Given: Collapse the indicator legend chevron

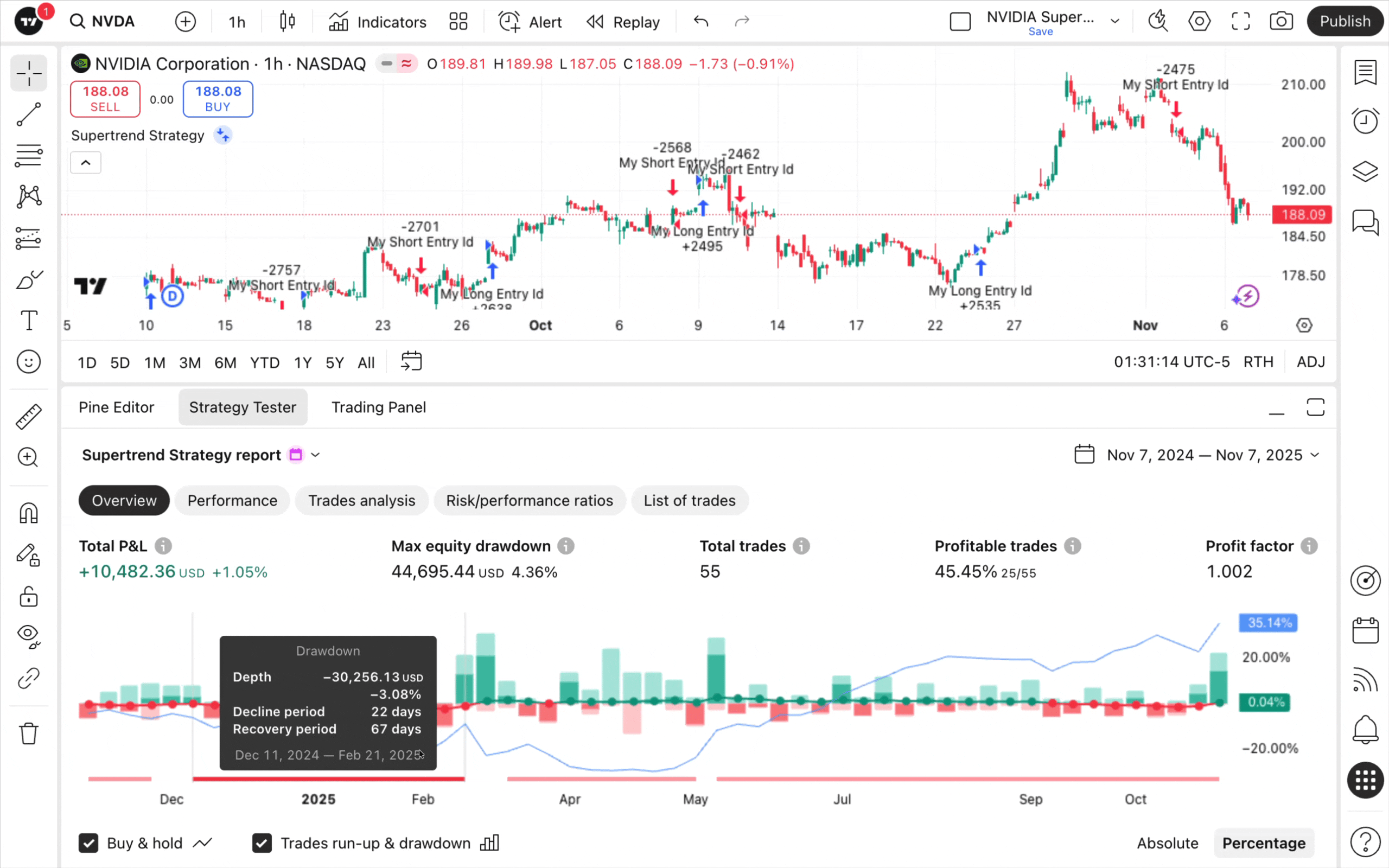Looking at the screenshot, I should click(x=86, y=163).
